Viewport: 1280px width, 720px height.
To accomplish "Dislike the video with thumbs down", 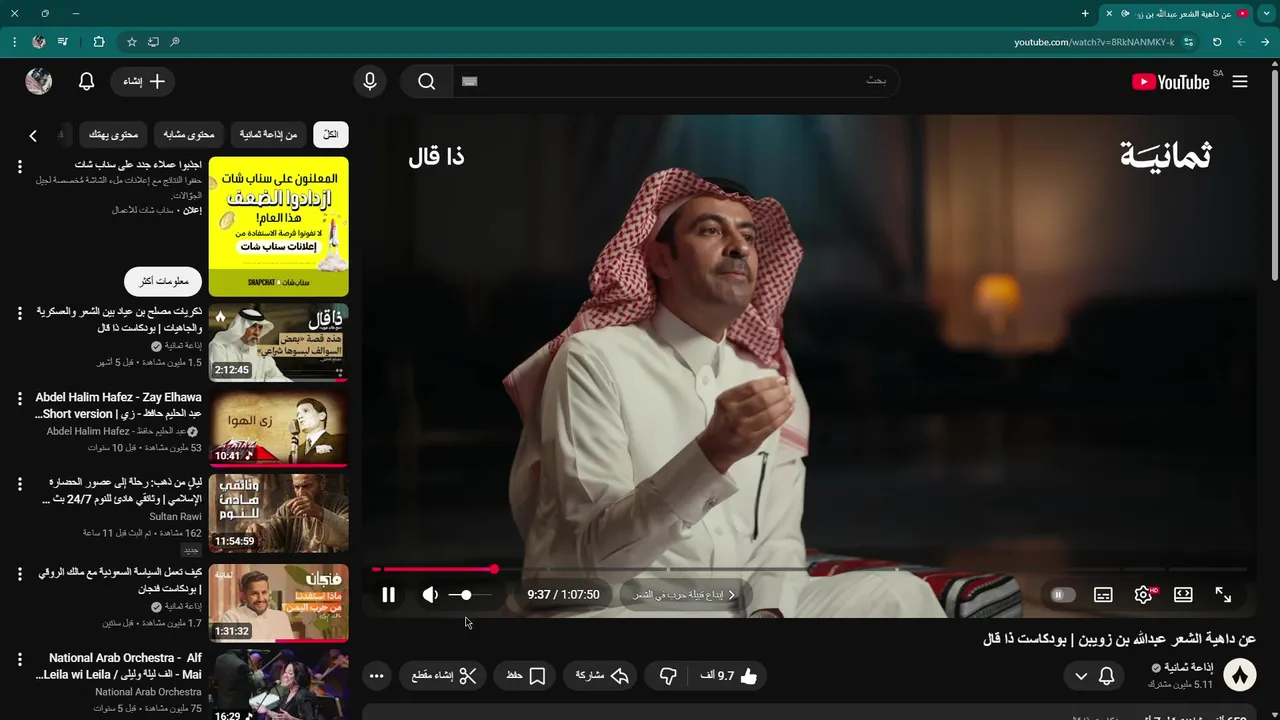I will pyautogui.click(x=668, y=676).
